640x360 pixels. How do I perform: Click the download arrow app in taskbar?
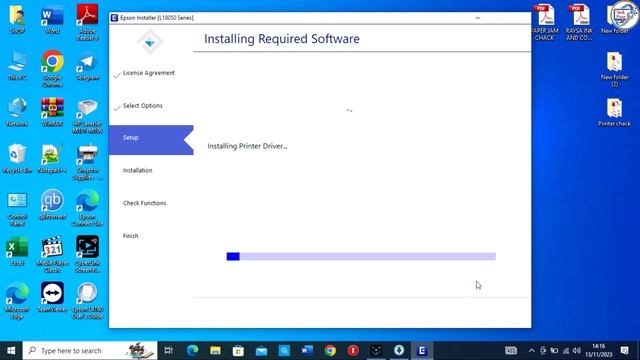point(399,351)
